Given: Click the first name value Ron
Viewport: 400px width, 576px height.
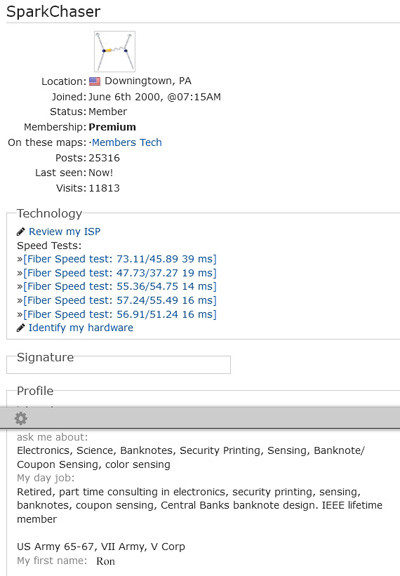Looking at the screenshot, I should [105, 561].
